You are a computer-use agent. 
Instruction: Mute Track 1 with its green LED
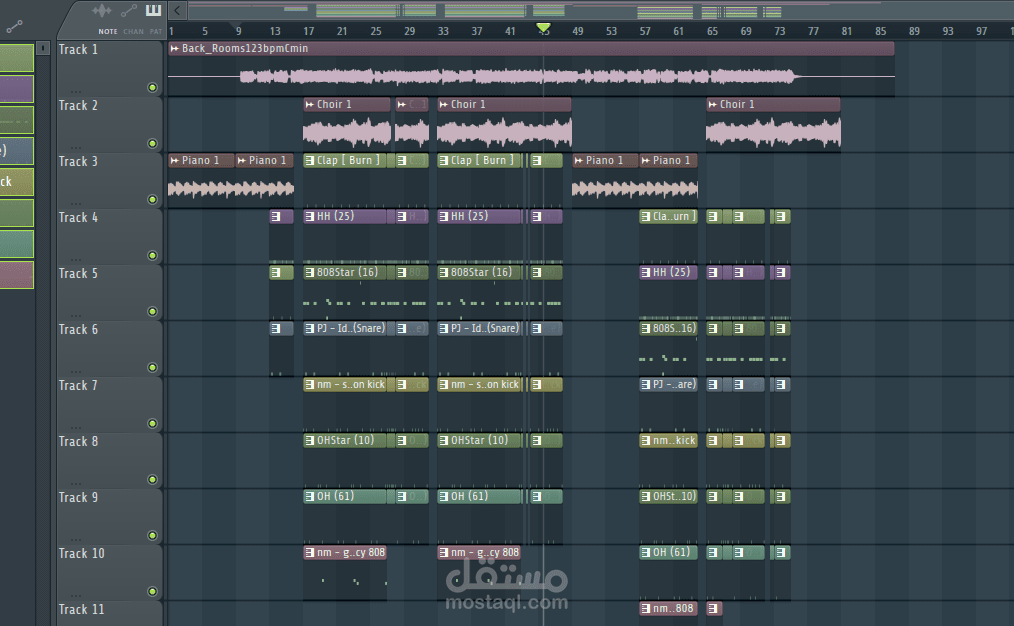pos(153,87)
